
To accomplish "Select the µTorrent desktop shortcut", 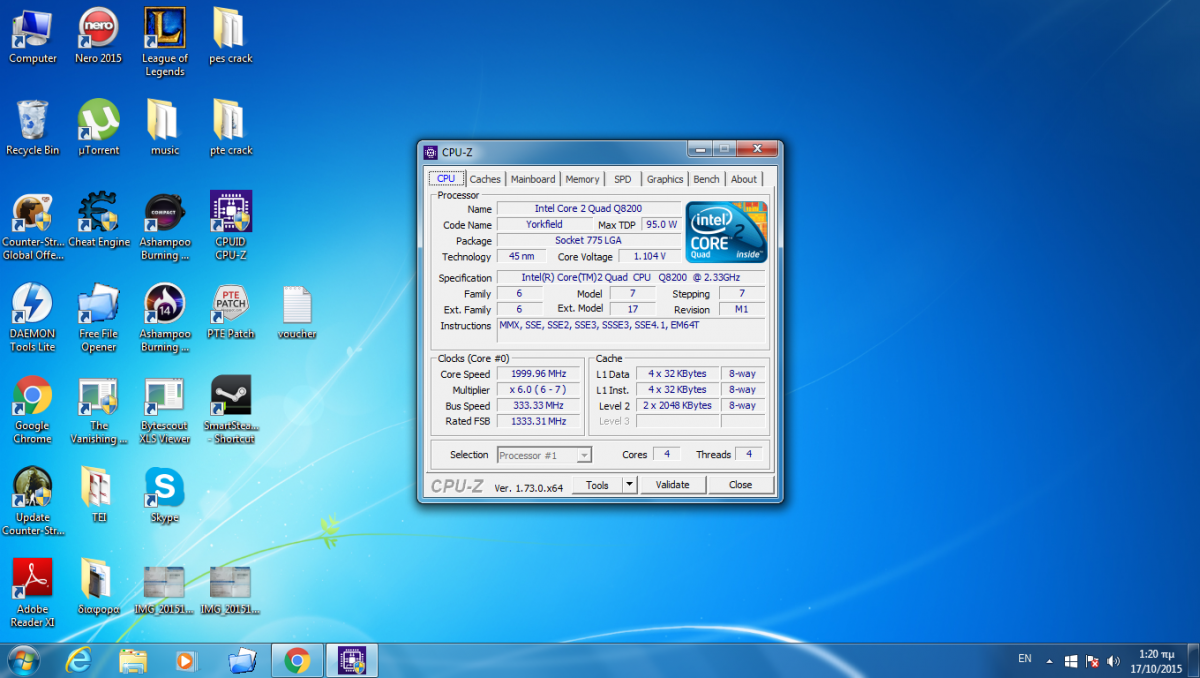I will [98, 128].
